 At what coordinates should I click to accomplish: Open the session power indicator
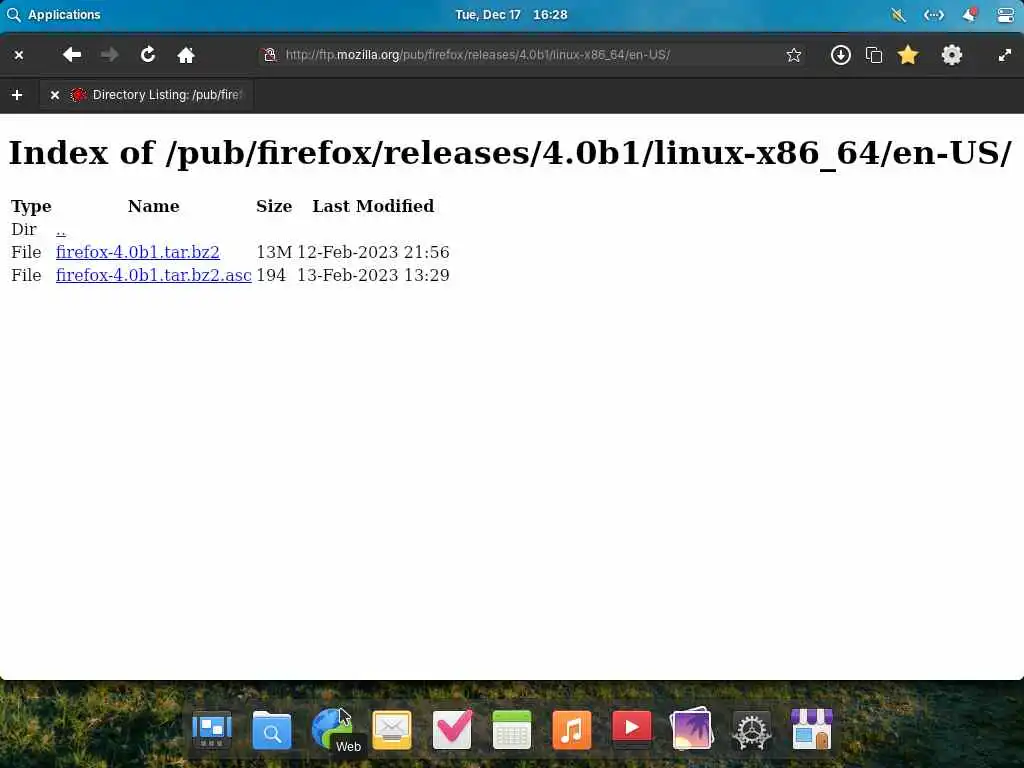pyautogui.click(x=1006, y=14)
